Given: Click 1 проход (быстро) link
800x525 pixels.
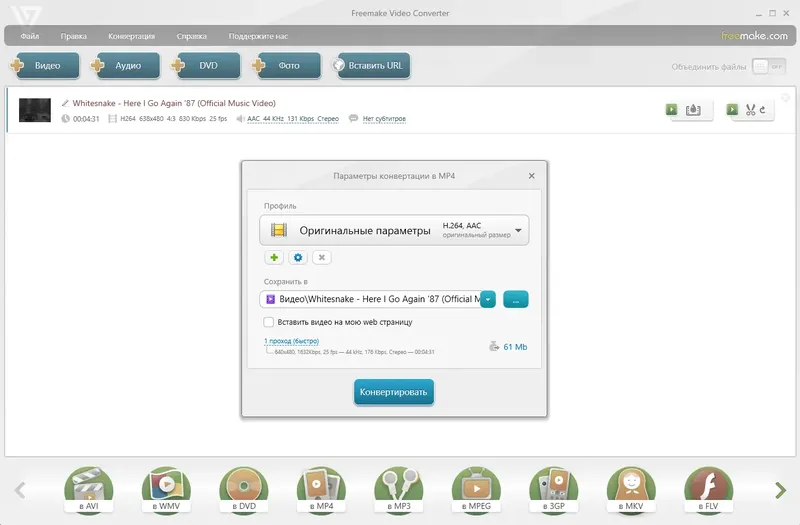Looking at the screenshot, I should coord(291,341).
